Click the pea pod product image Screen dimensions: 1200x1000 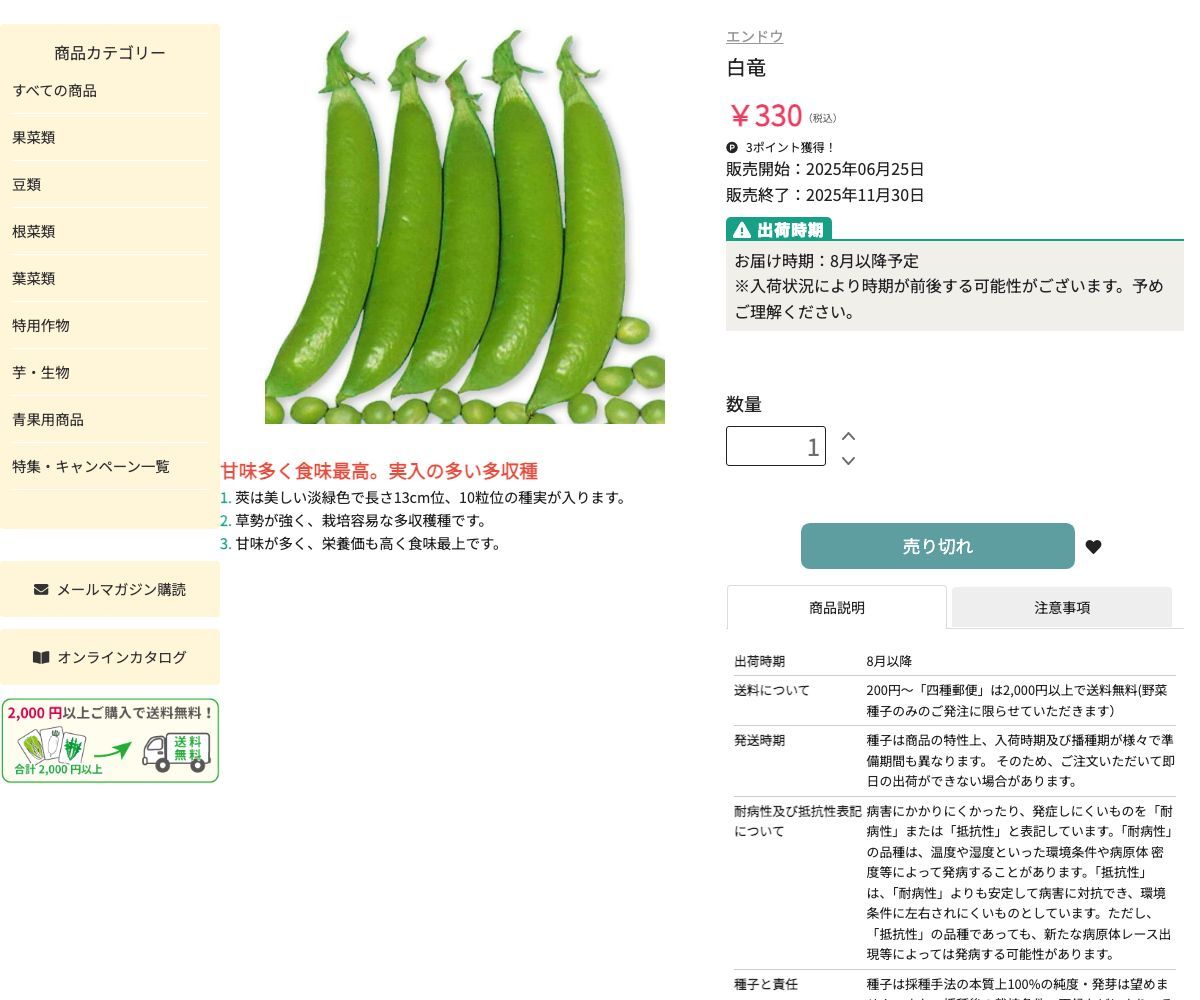pyautogui.click(x=464, y=228)
